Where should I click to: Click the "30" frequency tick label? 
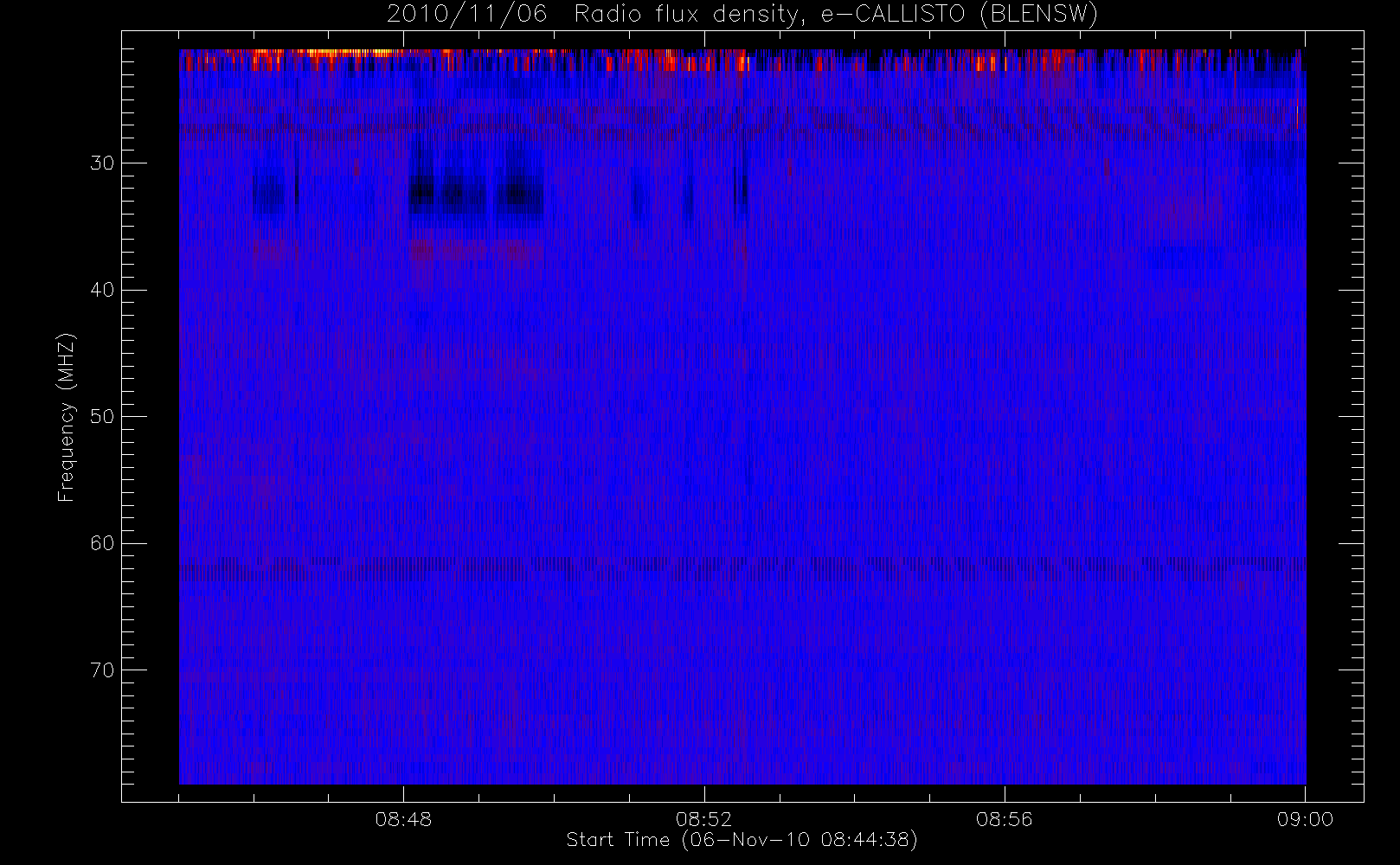click(x=102, y=163)
